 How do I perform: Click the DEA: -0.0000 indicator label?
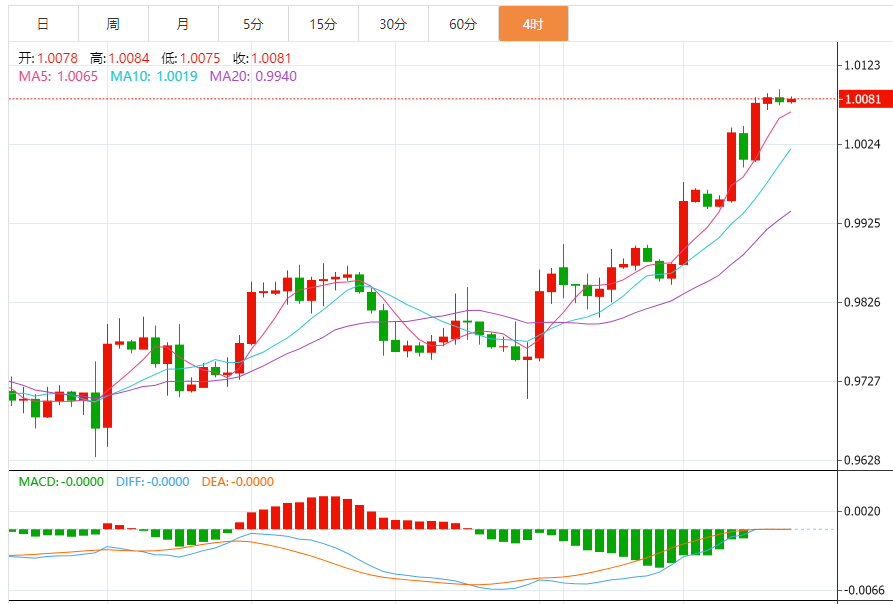point(237,482)
